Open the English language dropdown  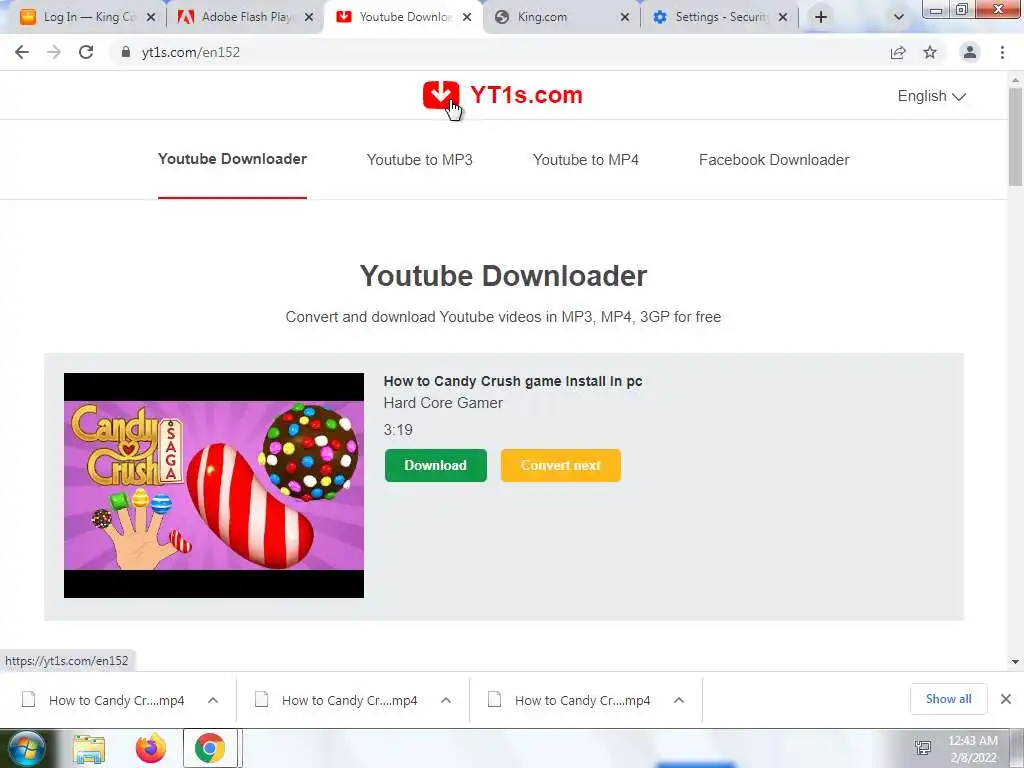click(931, 96)
